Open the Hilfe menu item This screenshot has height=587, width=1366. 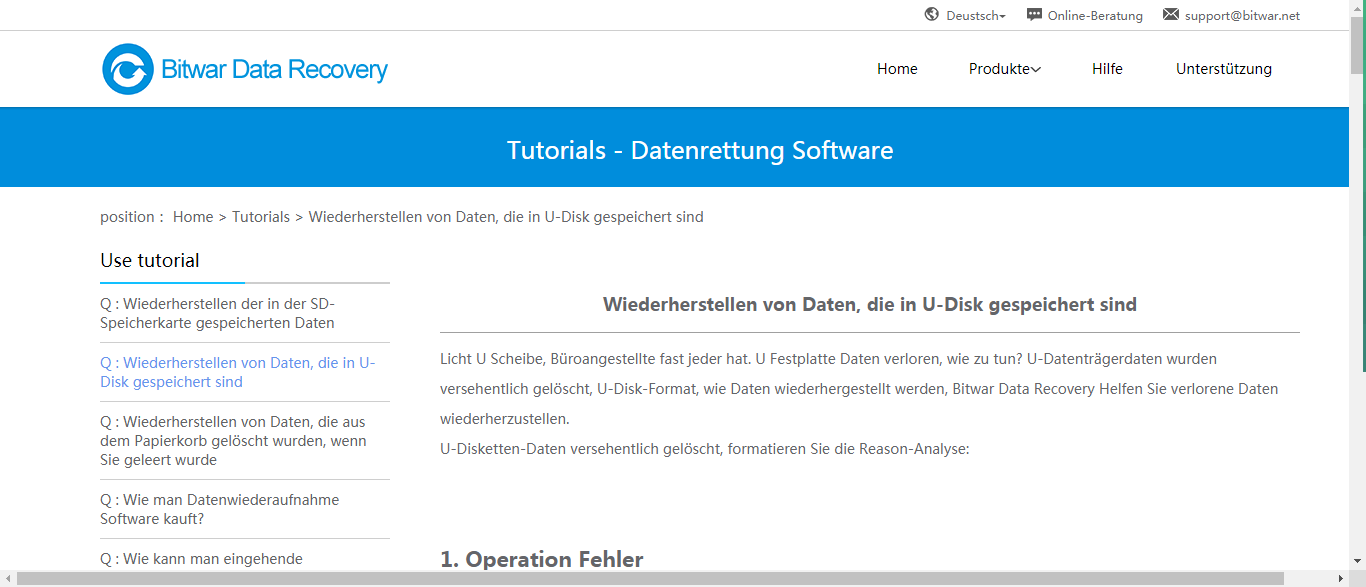click(x=1107, y=69)
